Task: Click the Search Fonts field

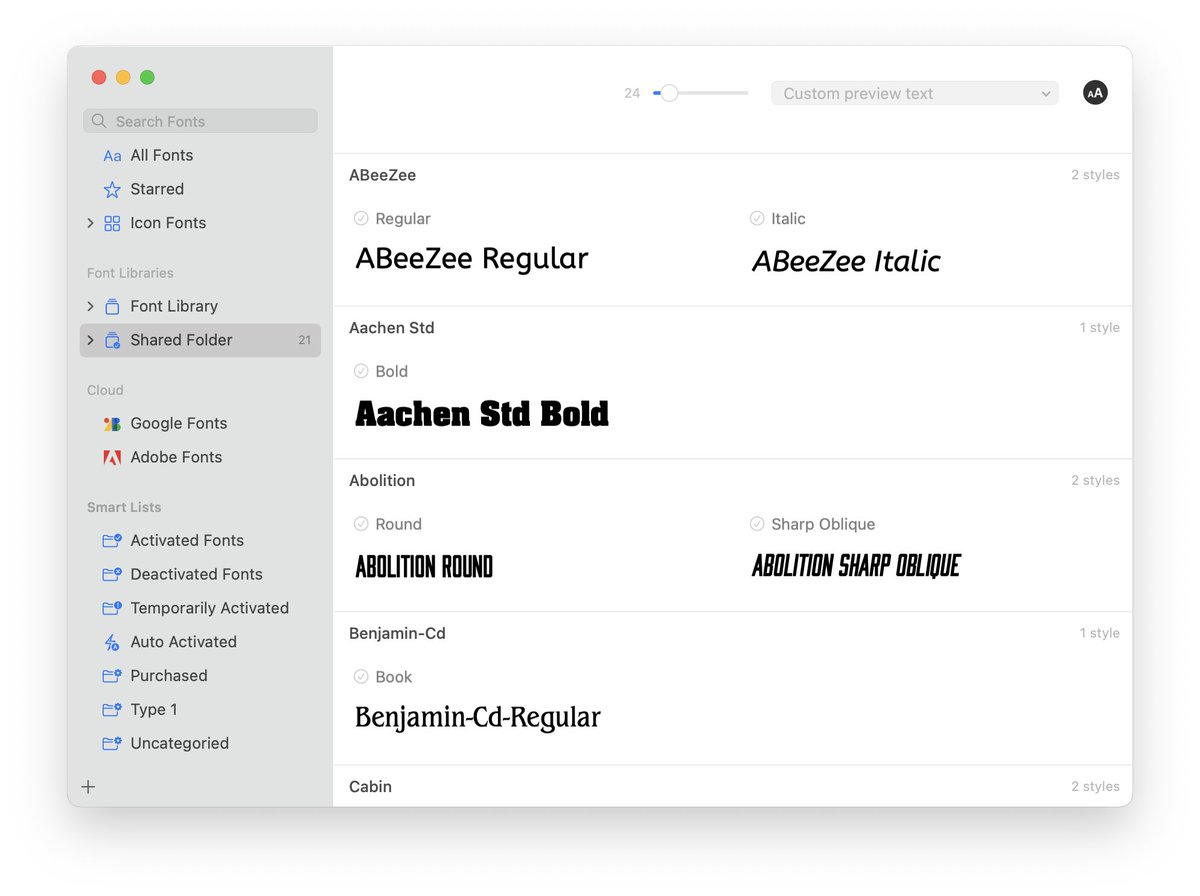Action: click(200, 121)
